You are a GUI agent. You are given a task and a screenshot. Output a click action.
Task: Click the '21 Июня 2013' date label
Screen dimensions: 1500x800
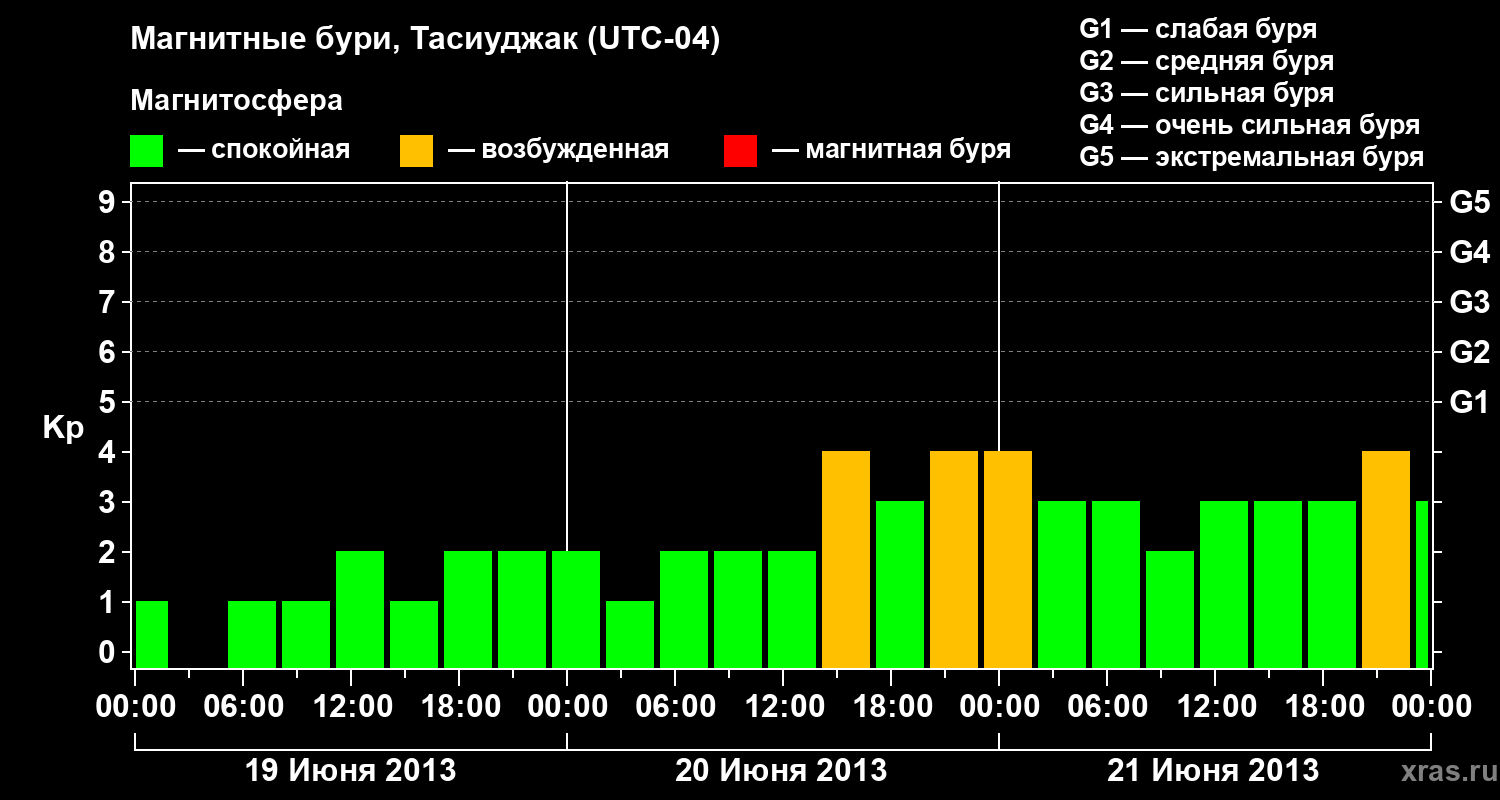(x=1214, y=771)
